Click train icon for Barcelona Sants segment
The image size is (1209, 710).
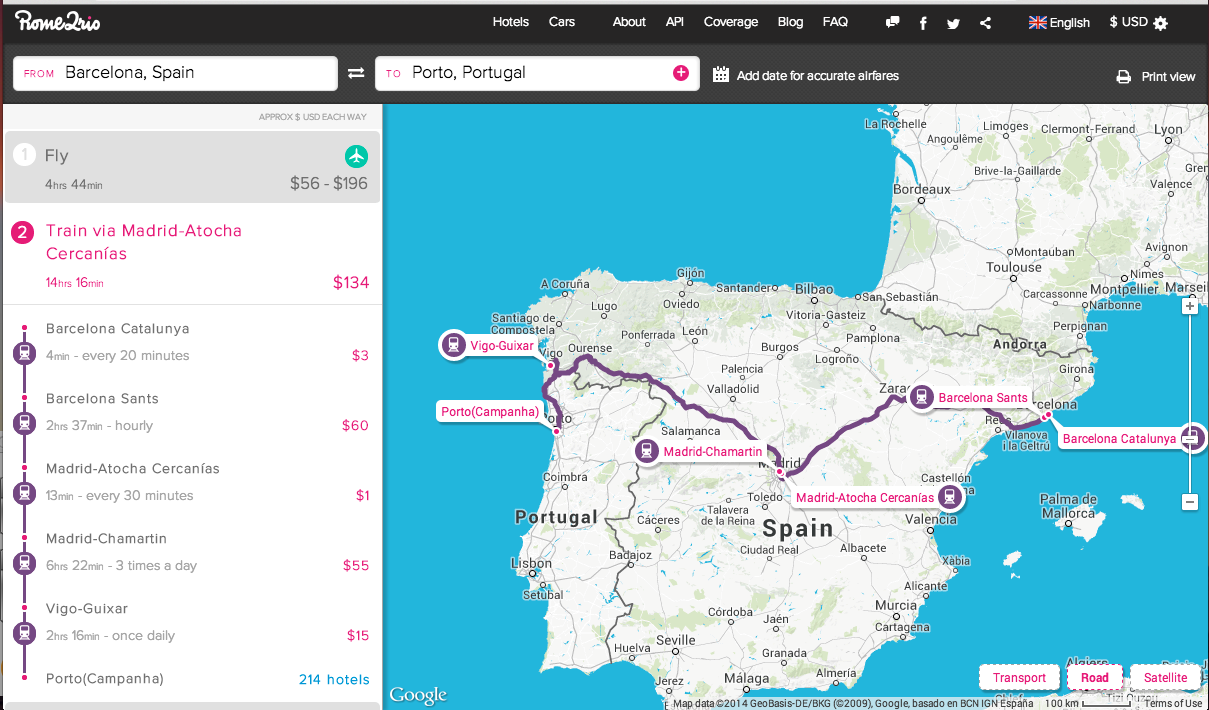pos(24,423)
